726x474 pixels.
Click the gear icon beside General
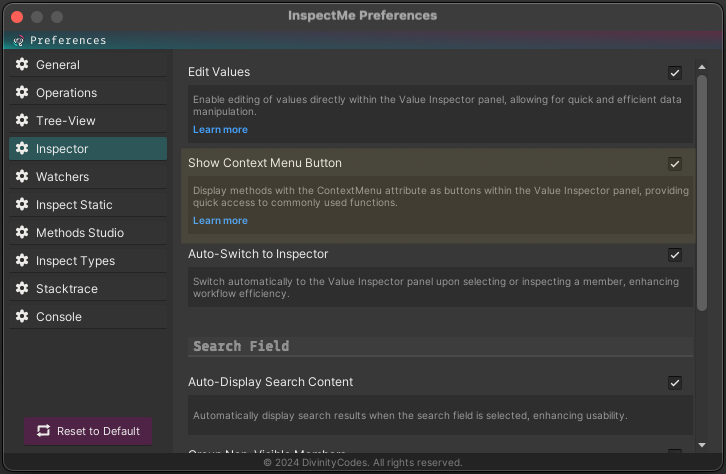pyautogui.click(x=22, y=64)
